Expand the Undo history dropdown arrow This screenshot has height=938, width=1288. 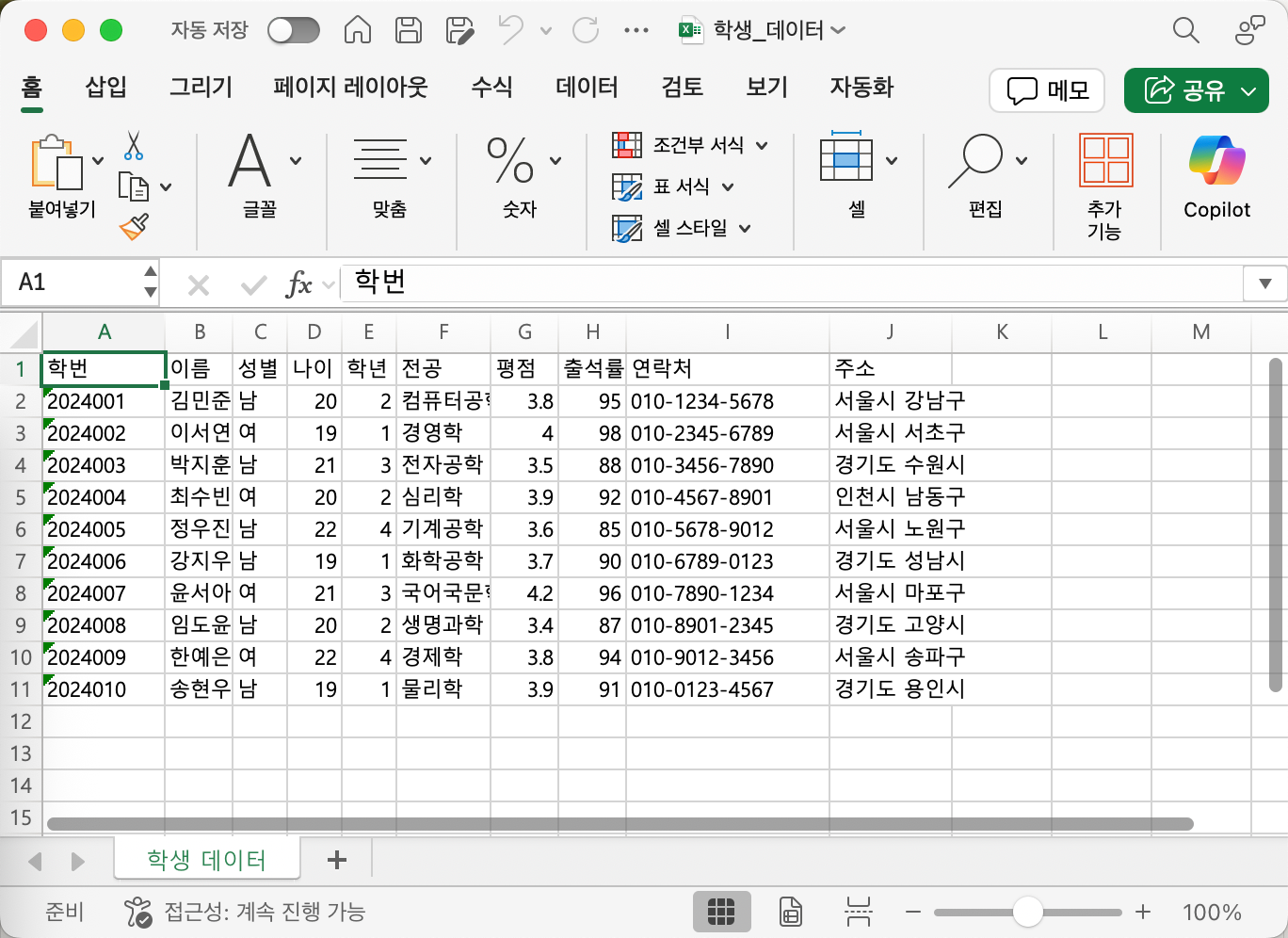pos(546,31)
